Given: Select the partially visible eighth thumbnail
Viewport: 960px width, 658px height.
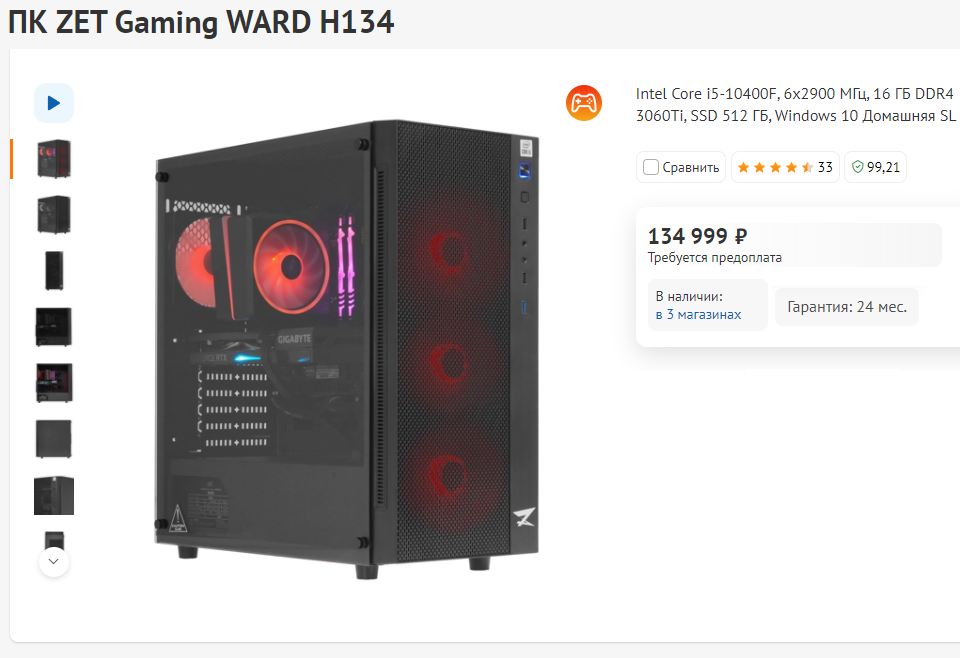Looking at the screenshot, I should 54,540.
